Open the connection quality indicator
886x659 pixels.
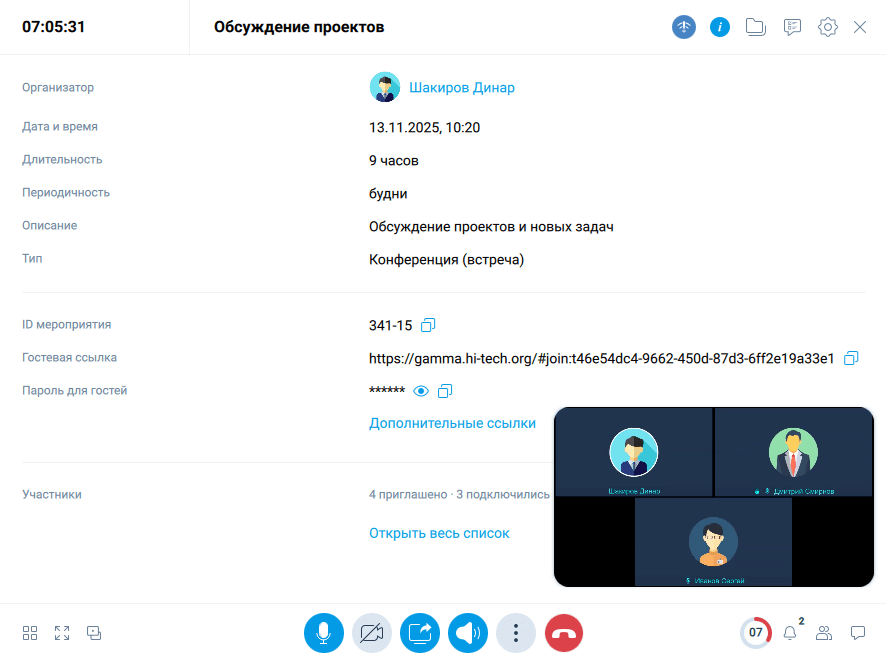pyautogui.click(x=683, y=27)
